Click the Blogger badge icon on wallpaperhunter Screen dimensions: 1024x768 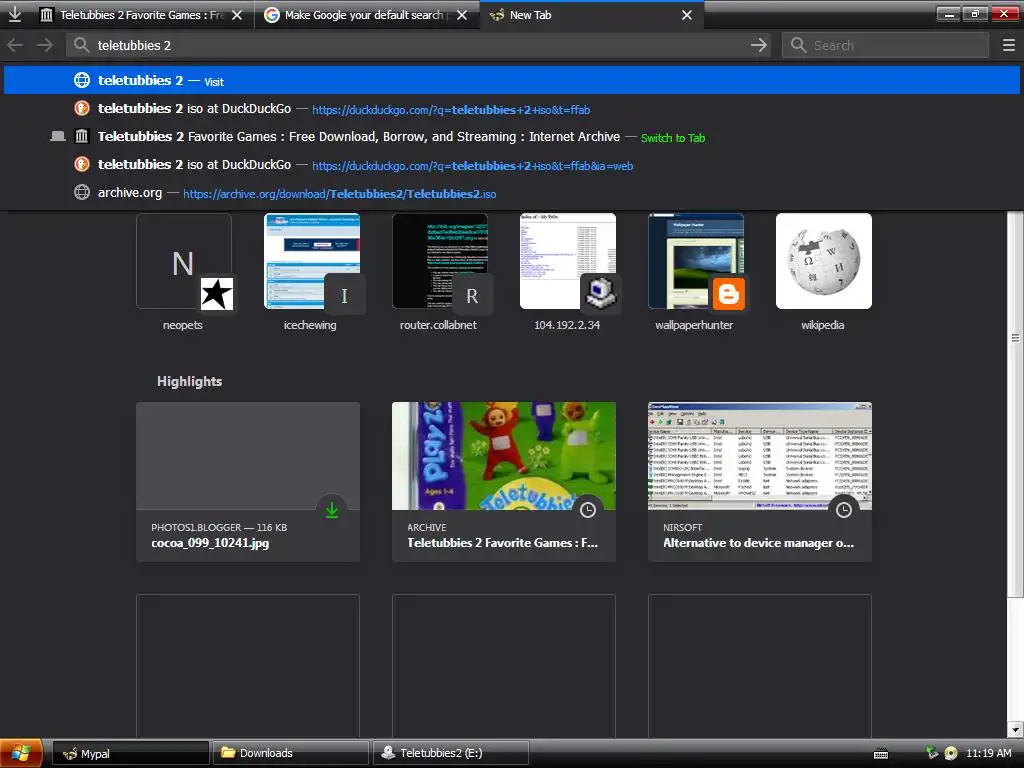pyautogui.click(x=728, y=294)
